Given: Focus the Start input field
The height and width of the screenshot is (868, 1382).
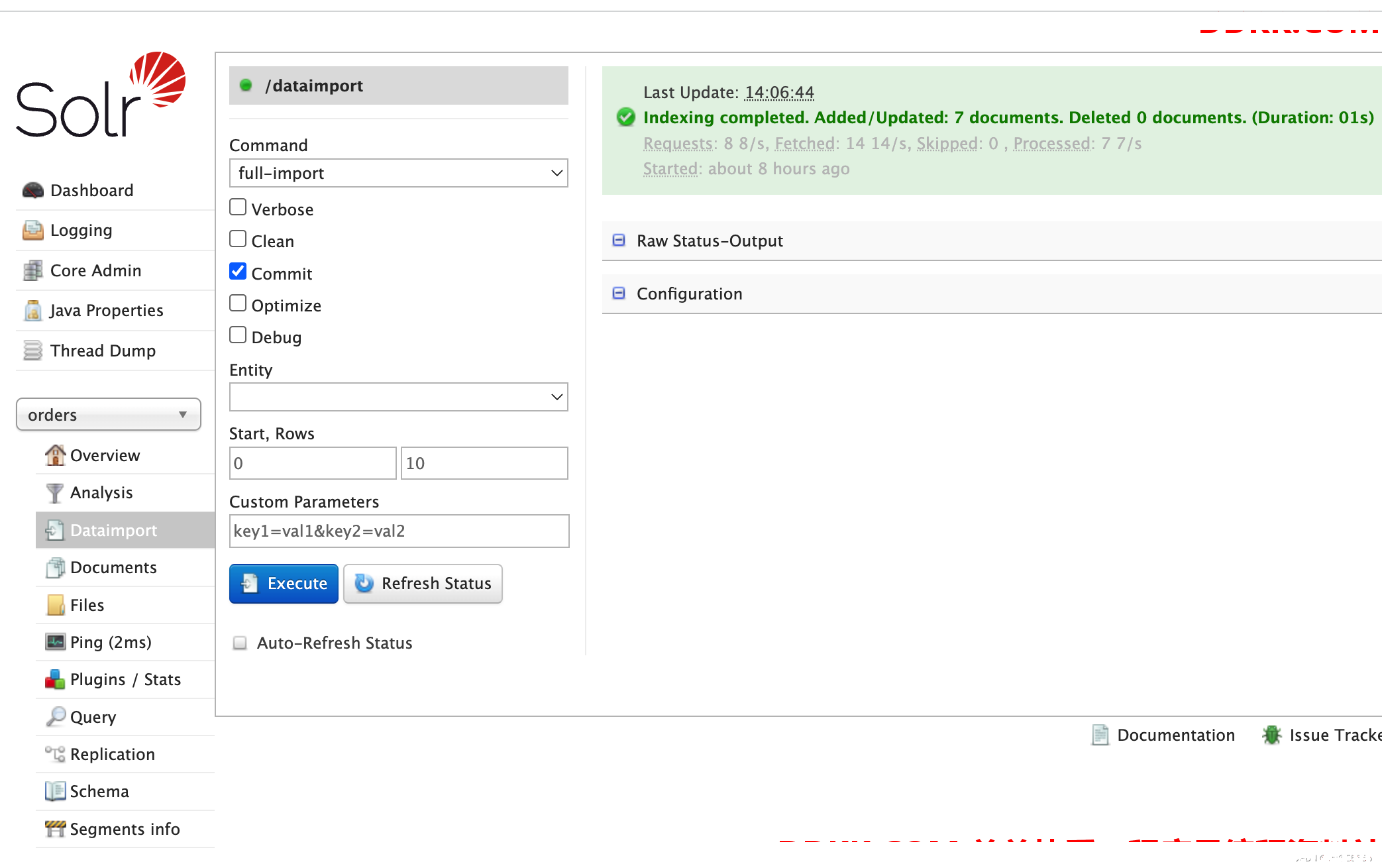Looking at the screenshot, I should click(313, 463).
